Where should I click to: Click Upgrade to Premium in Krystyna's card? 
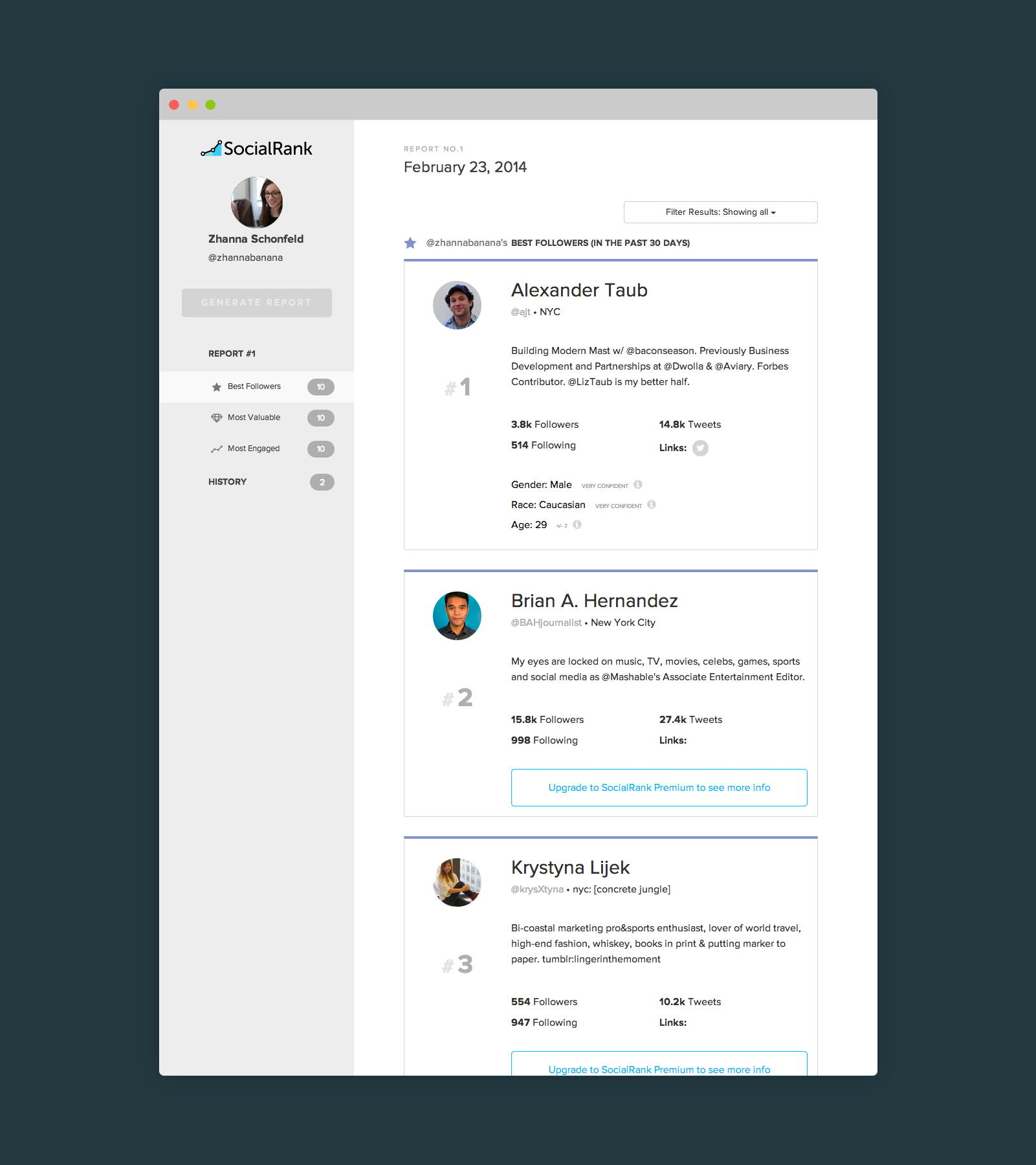point(659,1064)
